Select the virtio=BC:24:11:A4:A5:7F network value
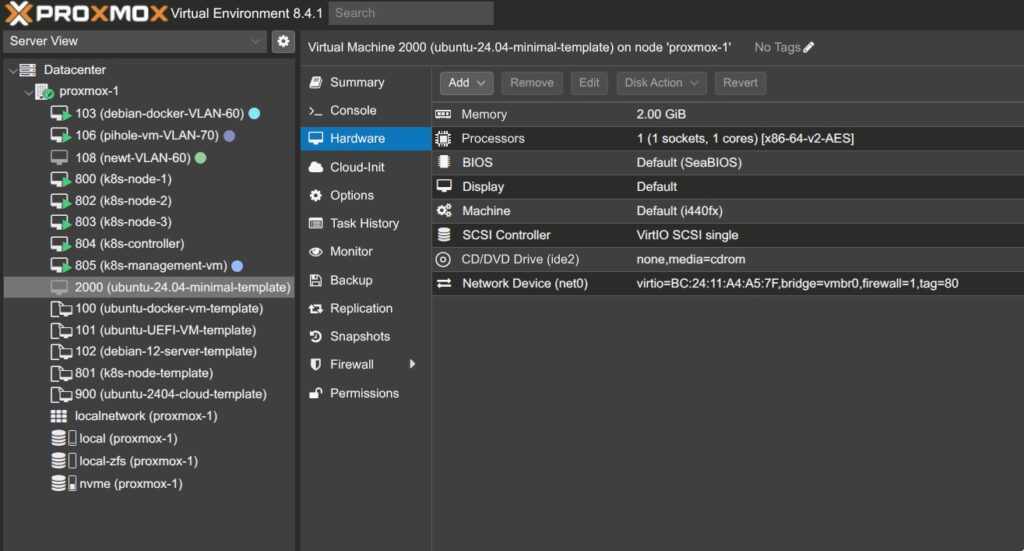Viewport: 1024px width, 551px height. 797,283
